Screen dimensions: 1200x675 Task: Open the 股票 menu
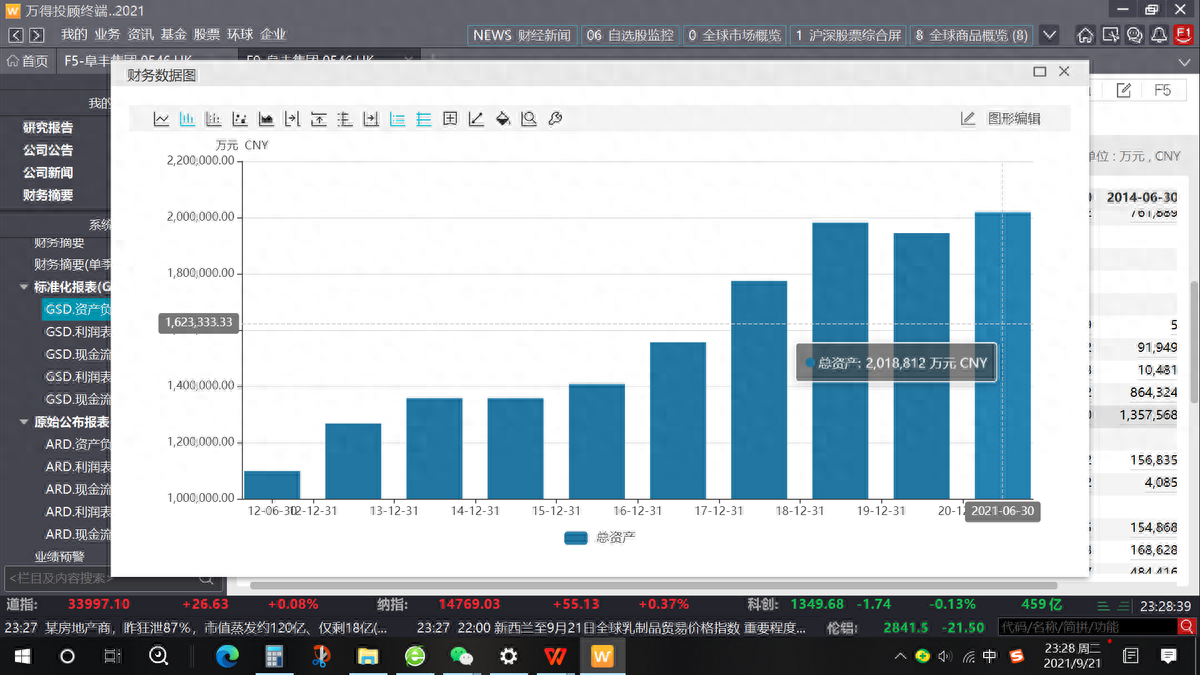coord(206,34)
